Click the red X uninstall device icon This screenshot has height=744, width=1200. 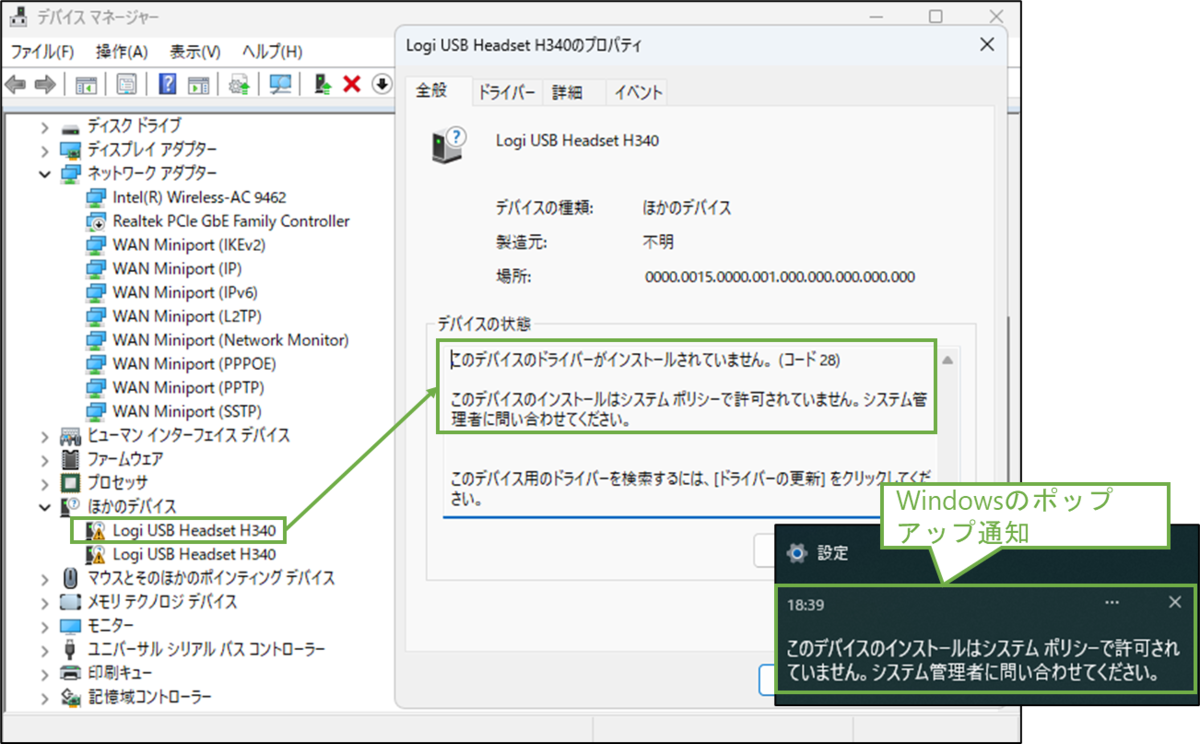[352, 84]
